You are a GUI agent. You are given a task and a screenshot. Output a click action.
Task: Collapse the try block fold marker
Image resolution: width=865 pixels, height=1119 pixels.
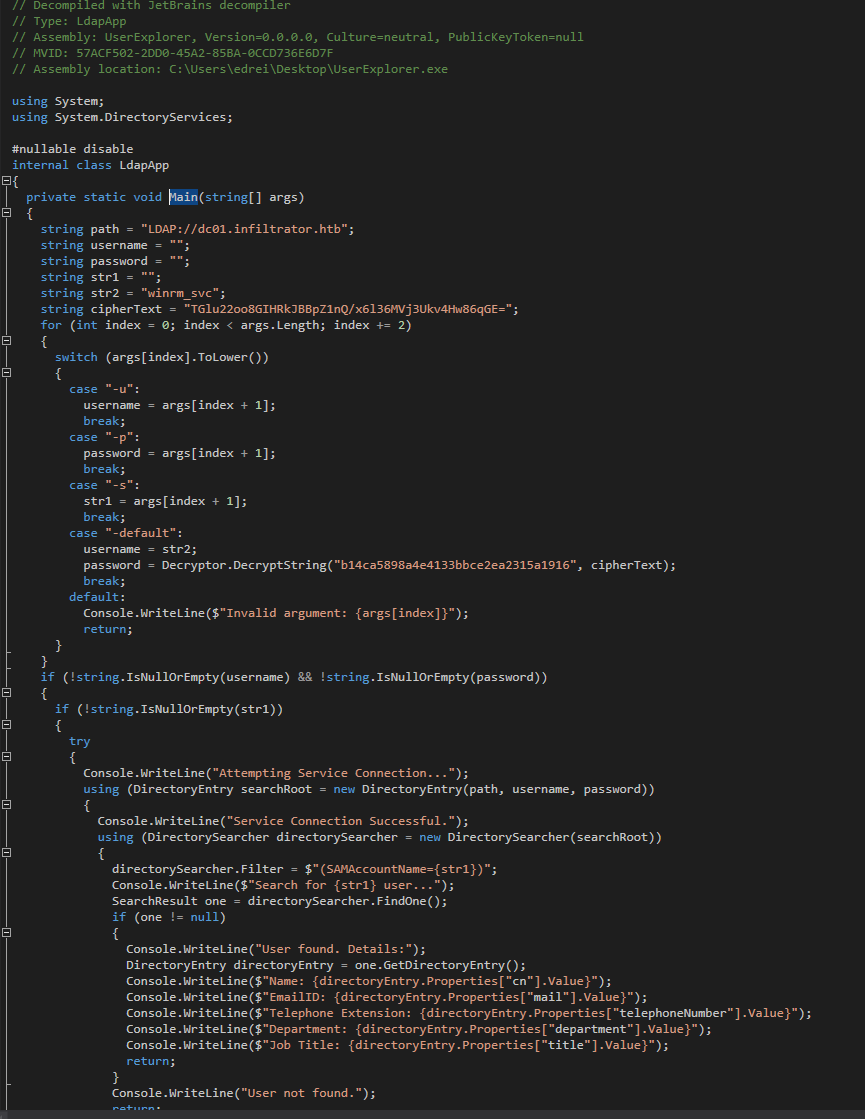tap(6, 756)
